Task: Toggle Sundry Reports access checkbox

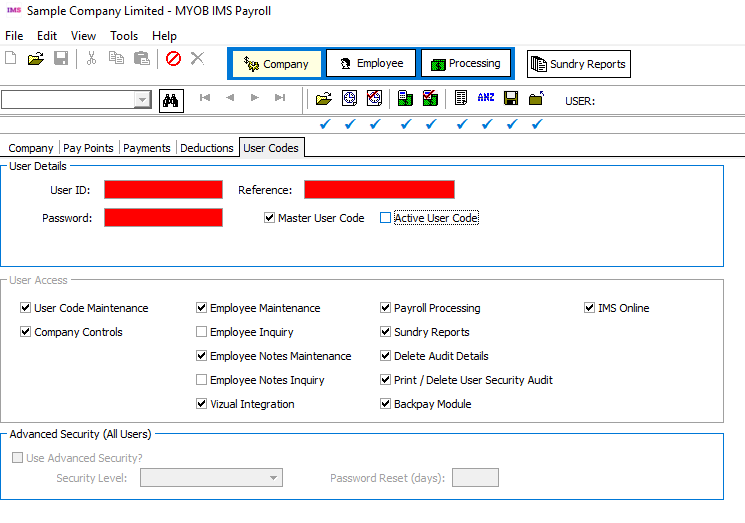Action: pyautogui.click(x=385, y=332)
